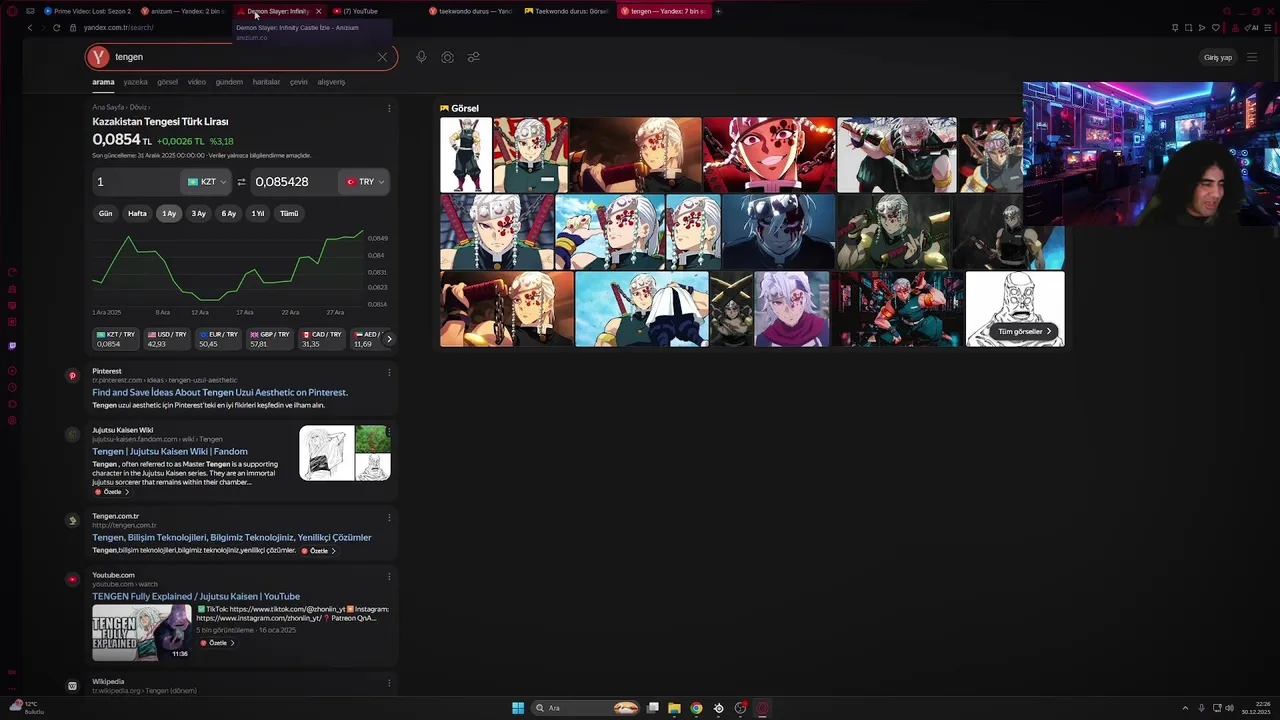Open the TENGEN Fully Explained video thumbnail
This screenshot has height=720, width=1280.
(141, 632)
